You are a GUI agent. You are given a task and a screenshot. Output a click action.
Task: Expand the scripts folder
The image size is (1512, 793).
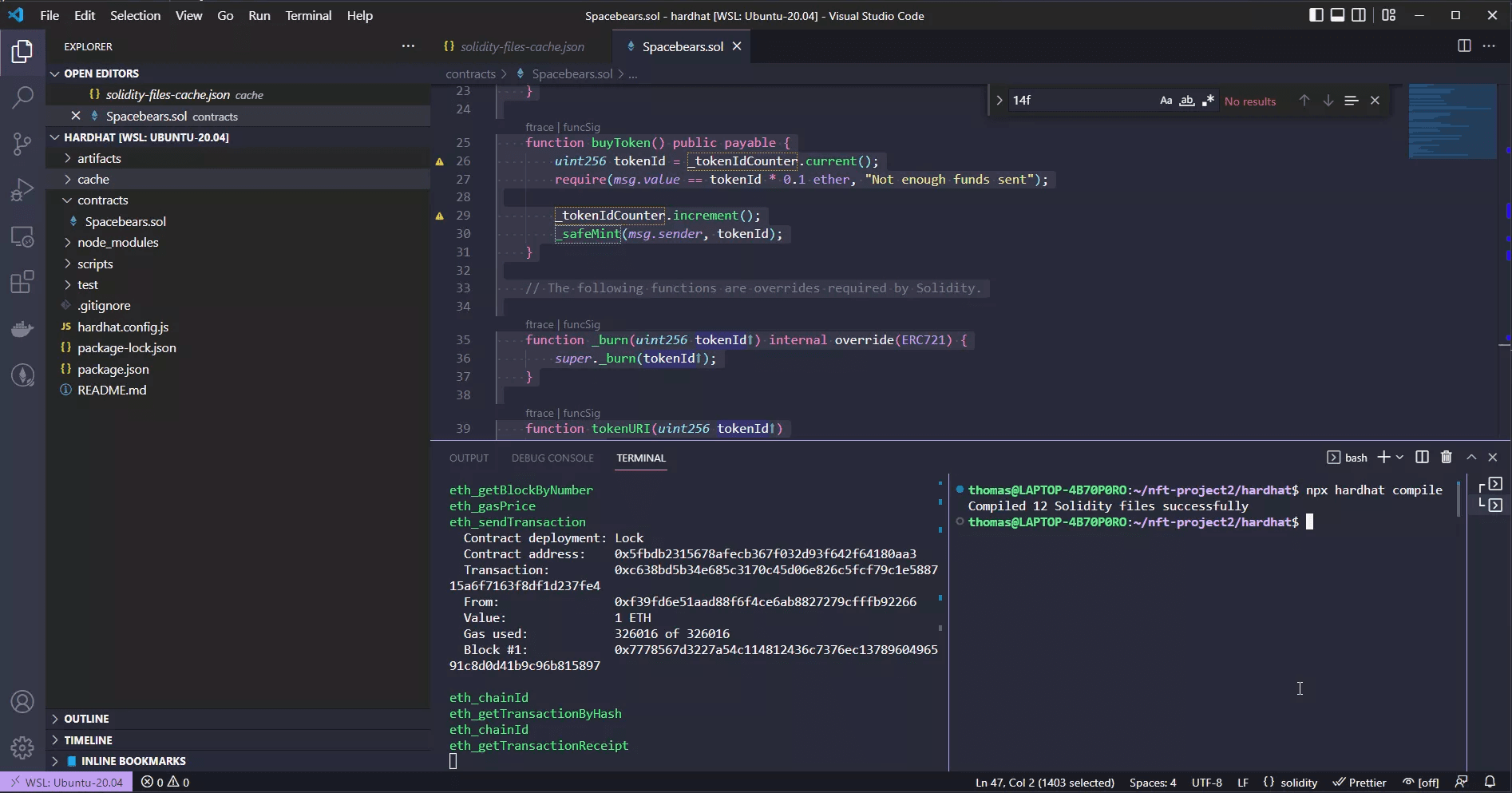click(68, 264)
